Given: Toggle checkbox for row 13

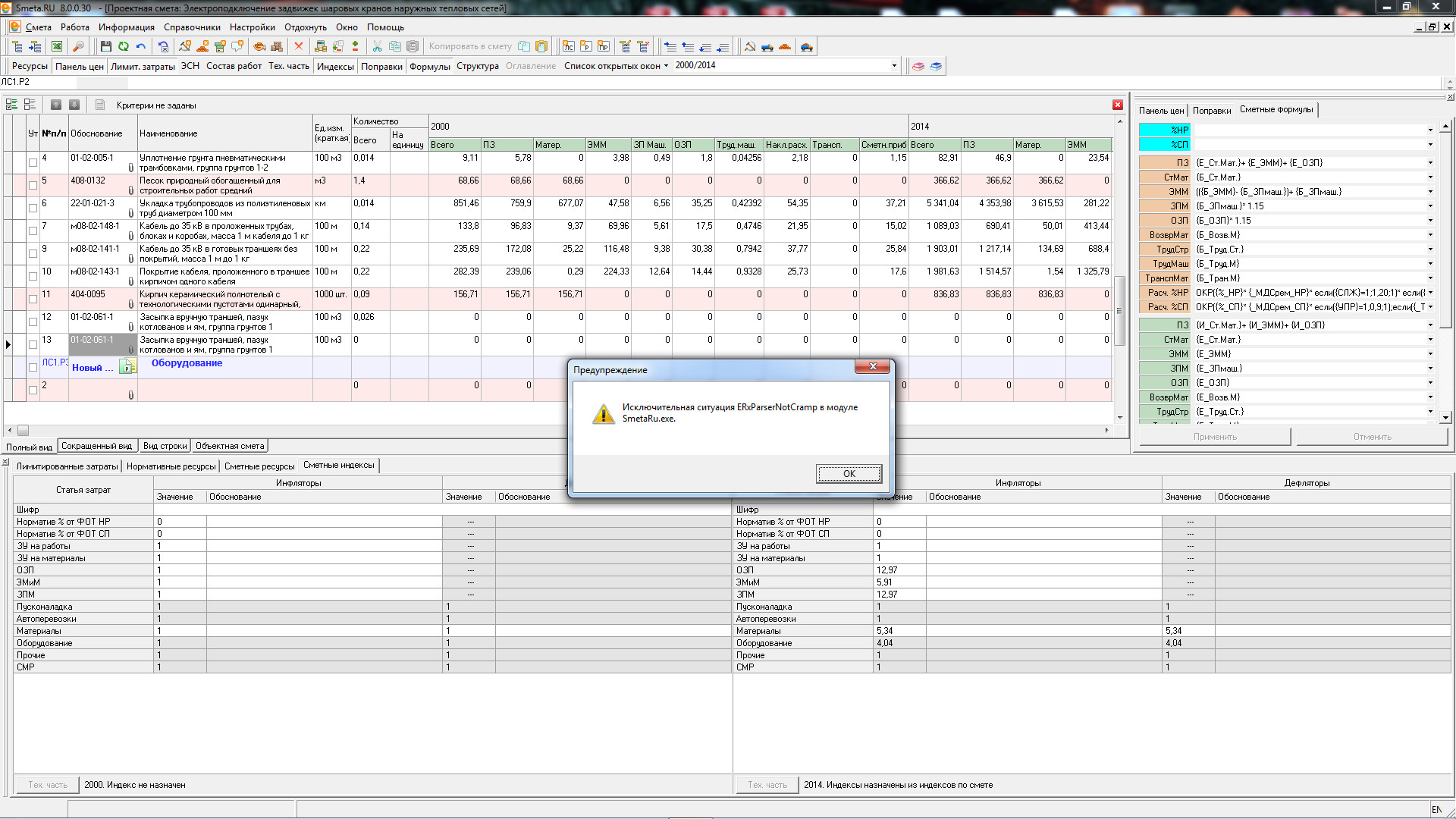Looking at the screenshot, I should click(x=33, y=344).
